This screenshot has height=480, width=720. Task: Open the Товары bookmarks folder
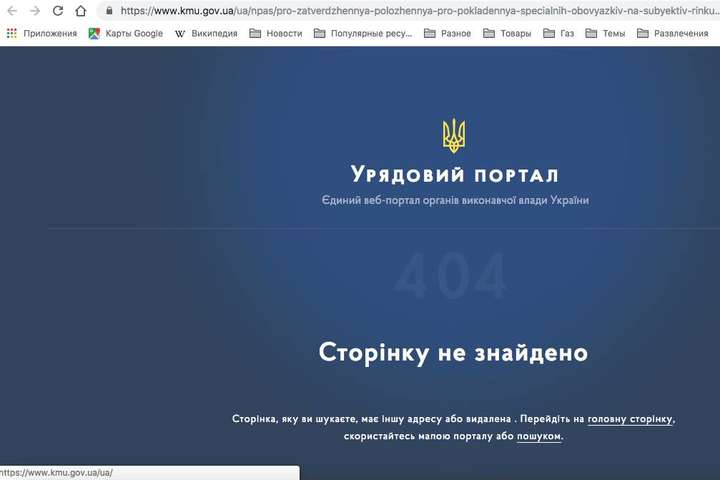pos(507,33)
